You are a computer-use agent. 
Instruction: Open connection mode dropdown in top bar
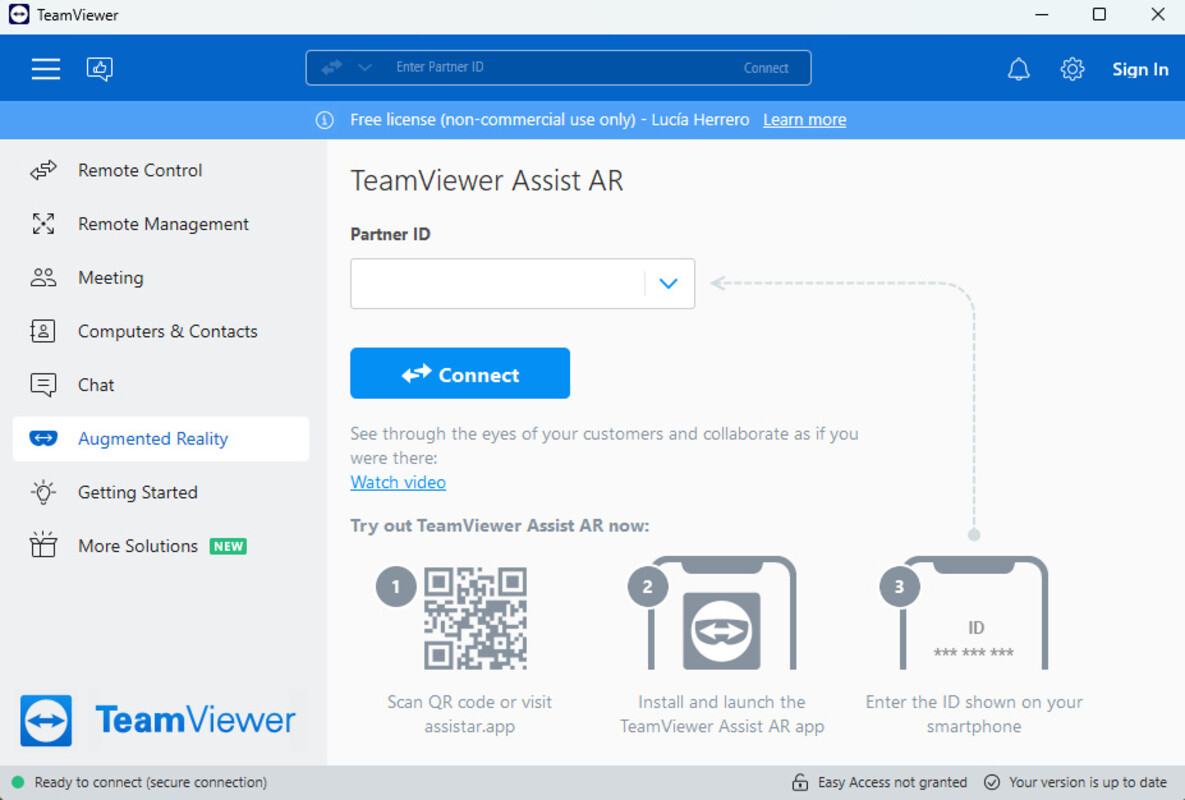365,68
